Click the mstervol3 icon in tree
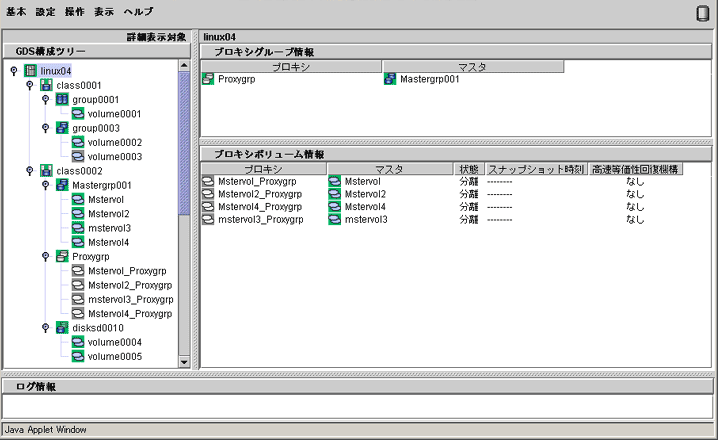Screen dimensions: 718x440 tap(78, 228)
